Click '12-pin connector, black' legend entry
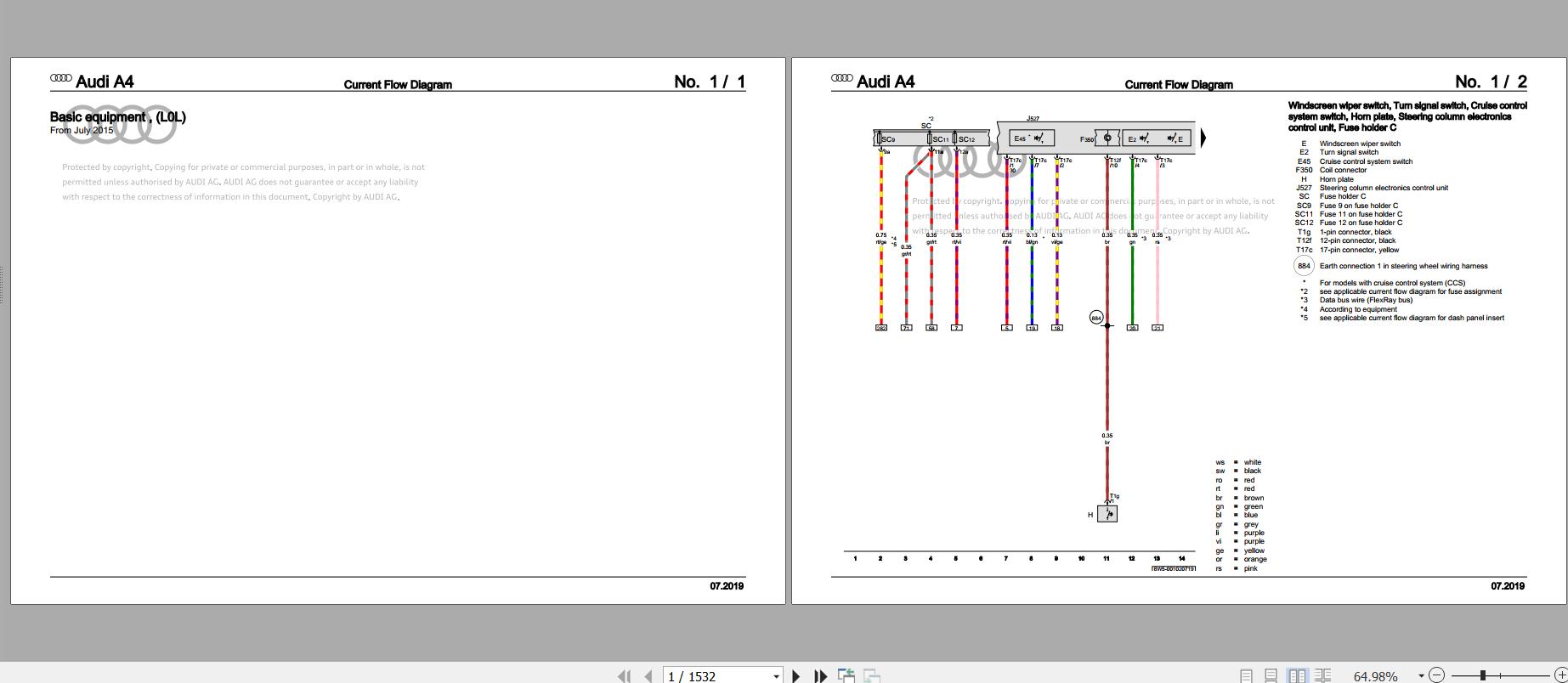 [x=1358, y=240]
